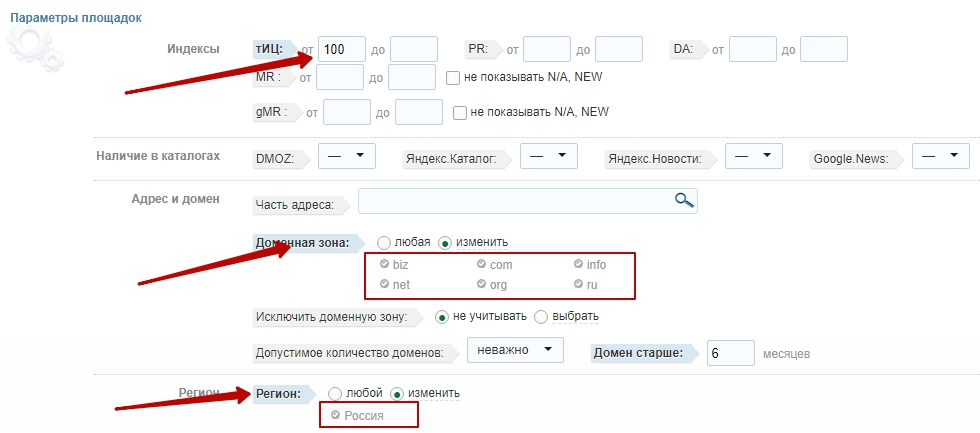Click the Параметры площадок heading

tap(76, 17)
